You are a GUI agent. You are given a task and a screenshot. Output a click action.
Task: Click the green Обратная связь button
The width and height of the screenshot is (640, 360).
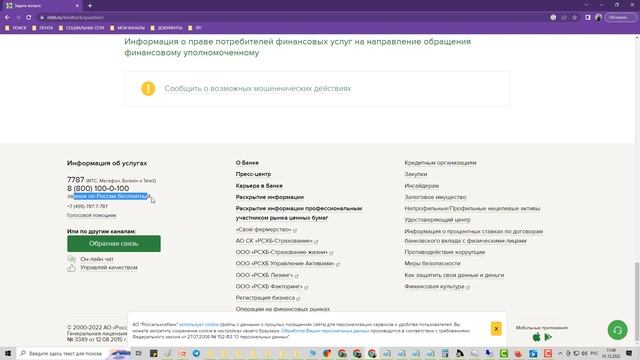point(114,244)
